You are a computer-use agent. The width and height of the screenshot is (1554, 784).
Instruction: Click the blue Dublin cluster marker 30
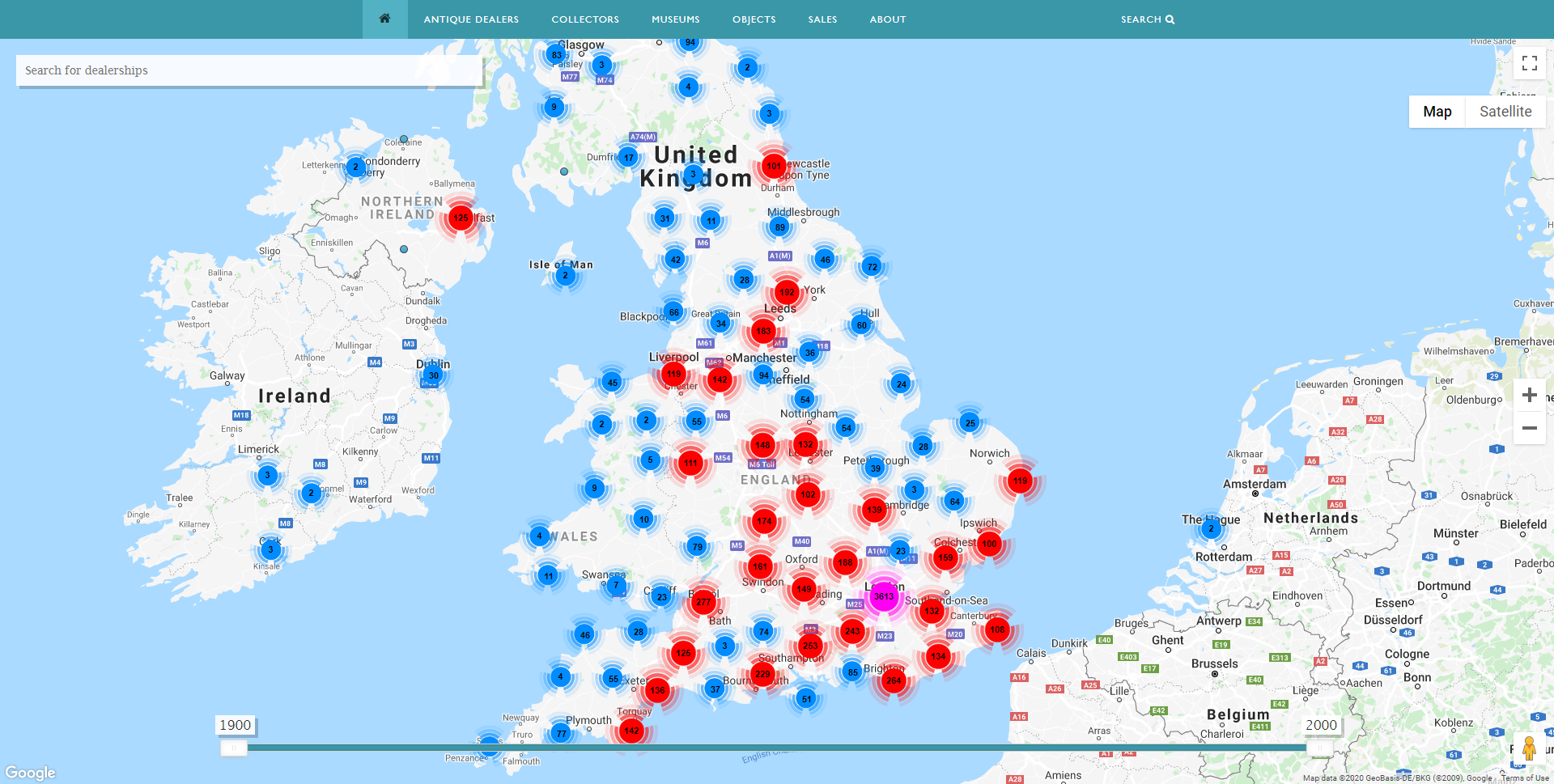pyautogui.click(x=434, y=375)
